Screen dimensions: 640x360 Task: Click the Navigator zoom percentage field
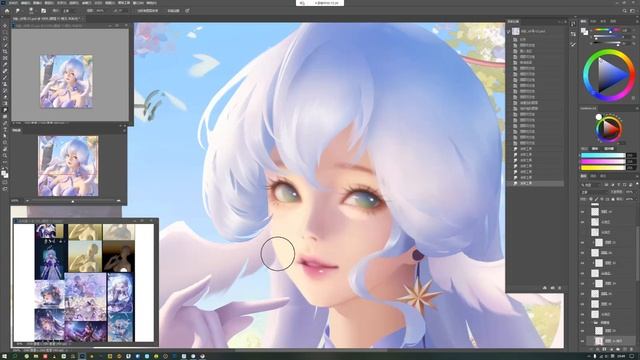[x=15, y=201]
